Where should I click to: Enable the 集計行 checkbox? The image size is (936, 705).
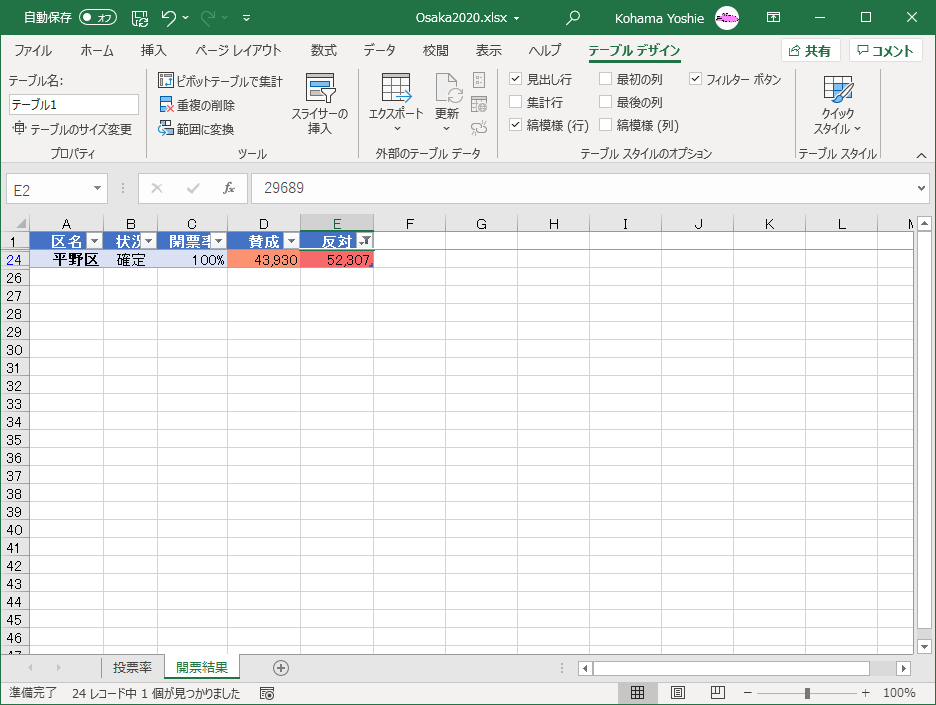pyautogui.click(x=516, y=102)
